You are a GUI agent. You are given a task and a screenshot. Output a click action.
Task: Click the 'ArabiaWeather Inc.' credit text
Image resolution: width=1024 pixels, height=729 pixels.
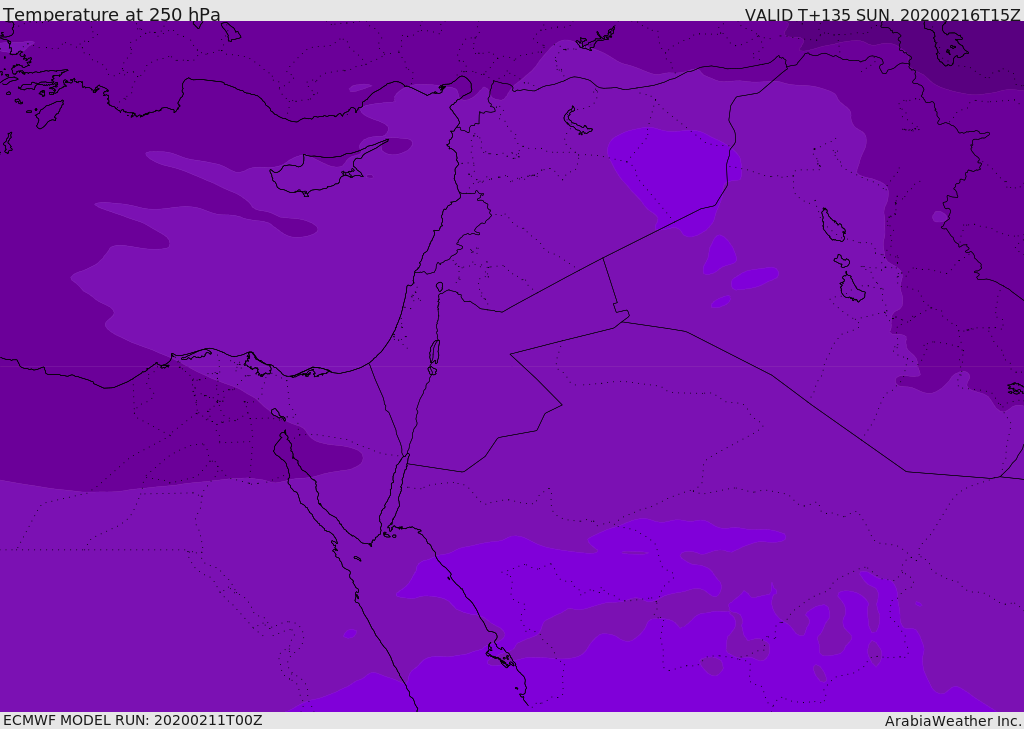click(x=952, y=721)
